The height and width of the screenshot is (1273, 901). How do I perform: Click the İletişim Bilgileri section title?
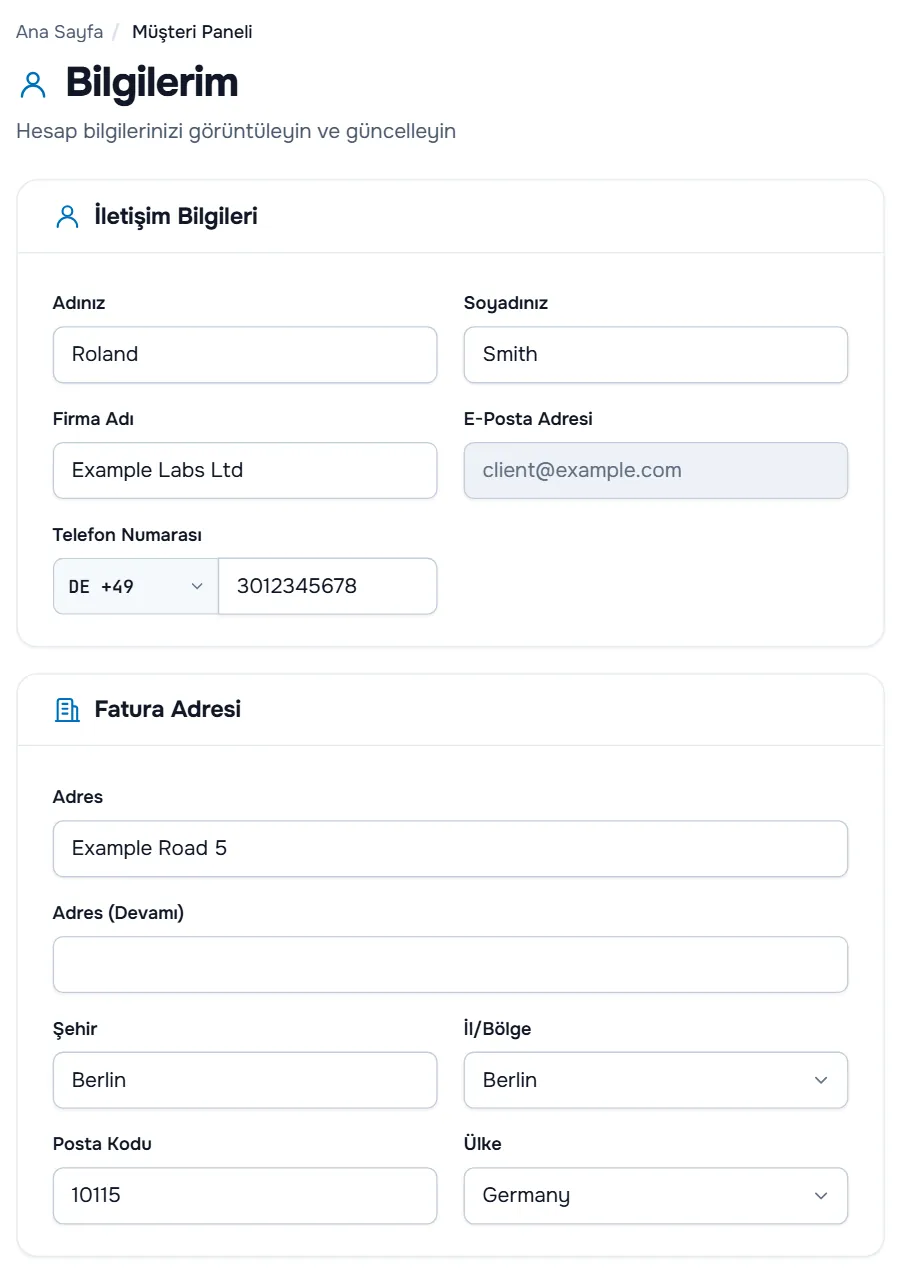pyautogui.click(x=176, y=216)
